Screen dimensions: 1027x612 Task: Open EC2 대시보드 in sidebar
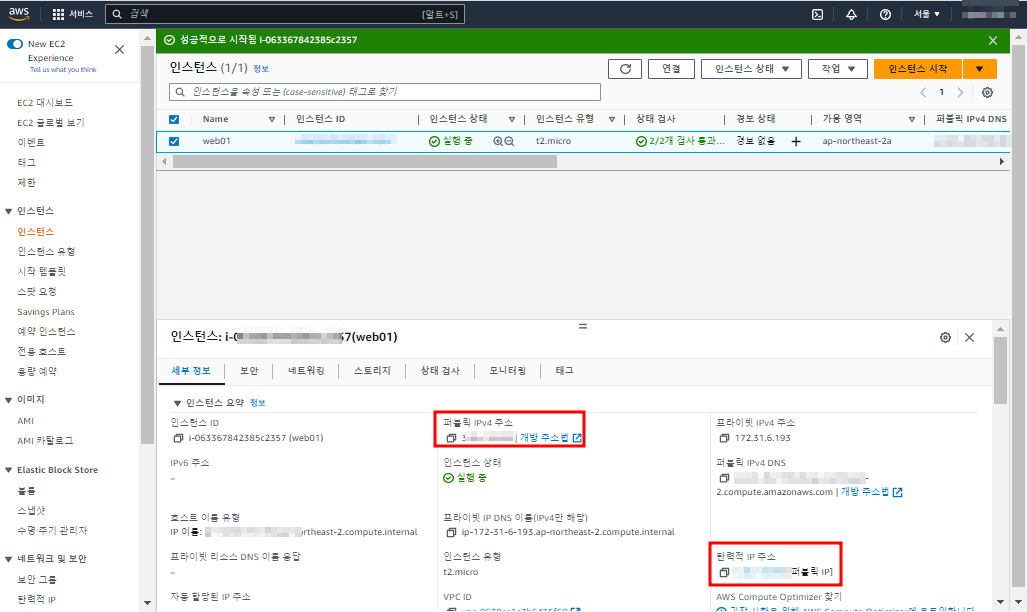(45, 102)
